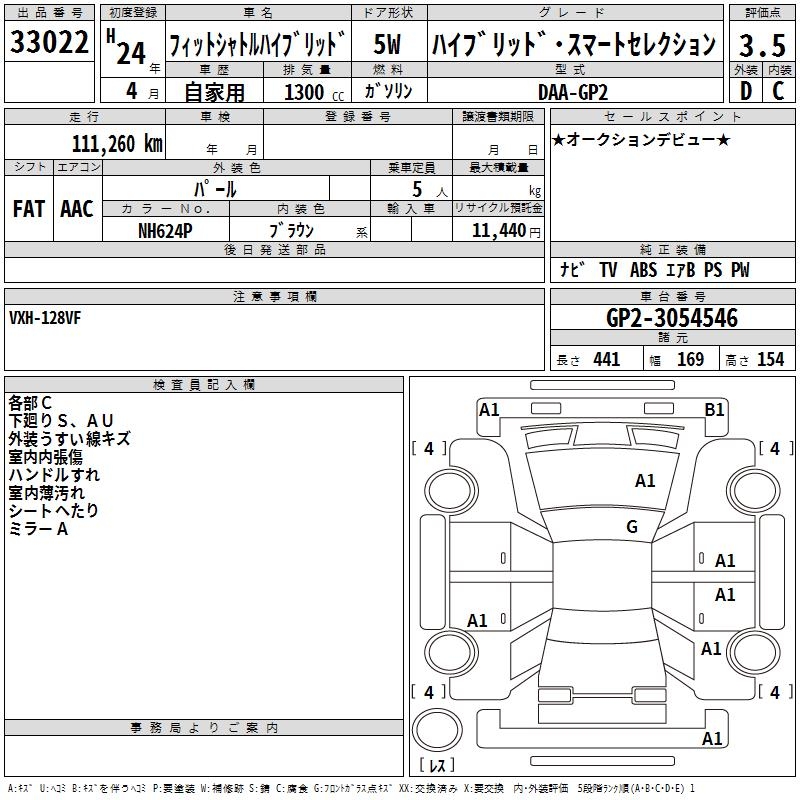Viewport: 800px width, 800px height.
Task: Click the AAC air conditioner cell
Action: coord(77,209)
